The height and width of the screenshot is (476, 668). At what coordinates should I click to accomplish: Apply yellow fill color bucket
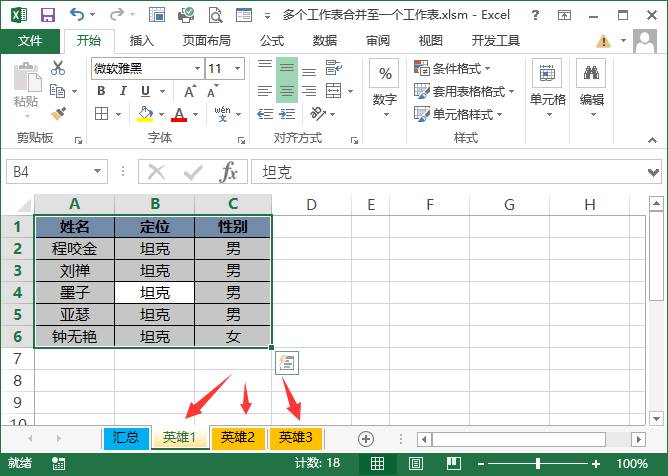tap(145, 114)
